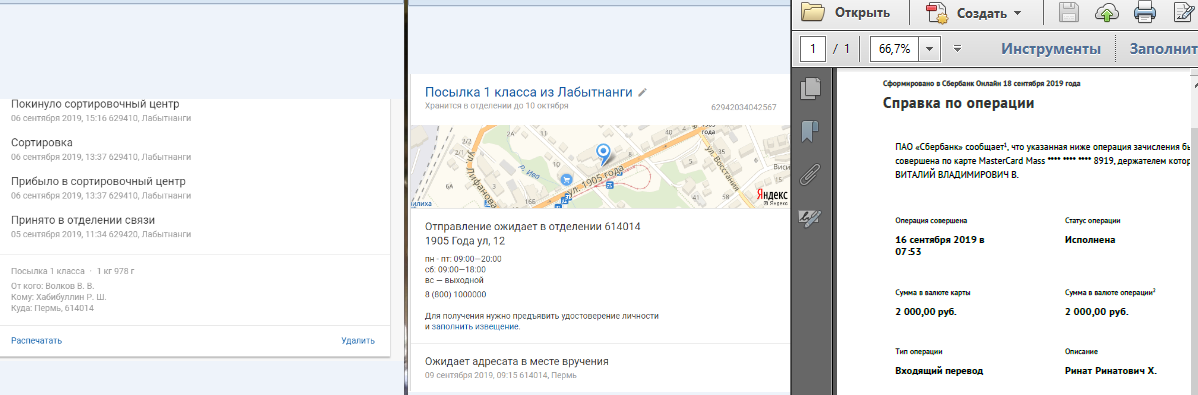Open the Инструменты panel
Viewport: 1198px width, 395px height.
[1051, 49]
